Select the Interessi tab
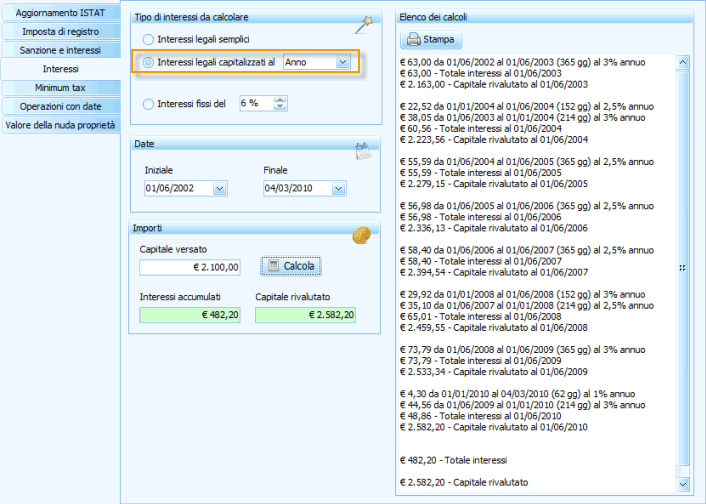 [x=61, y=69]
